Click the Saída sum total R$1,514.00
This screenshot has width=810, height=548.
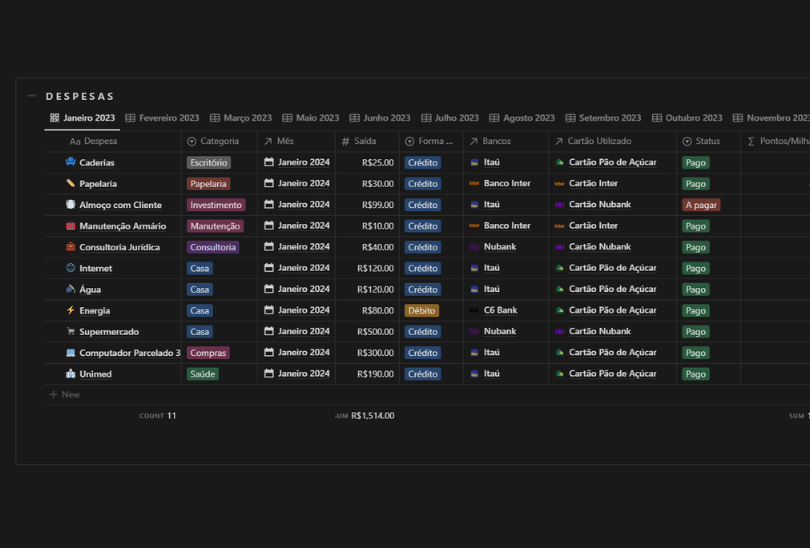tap(372, 416)
